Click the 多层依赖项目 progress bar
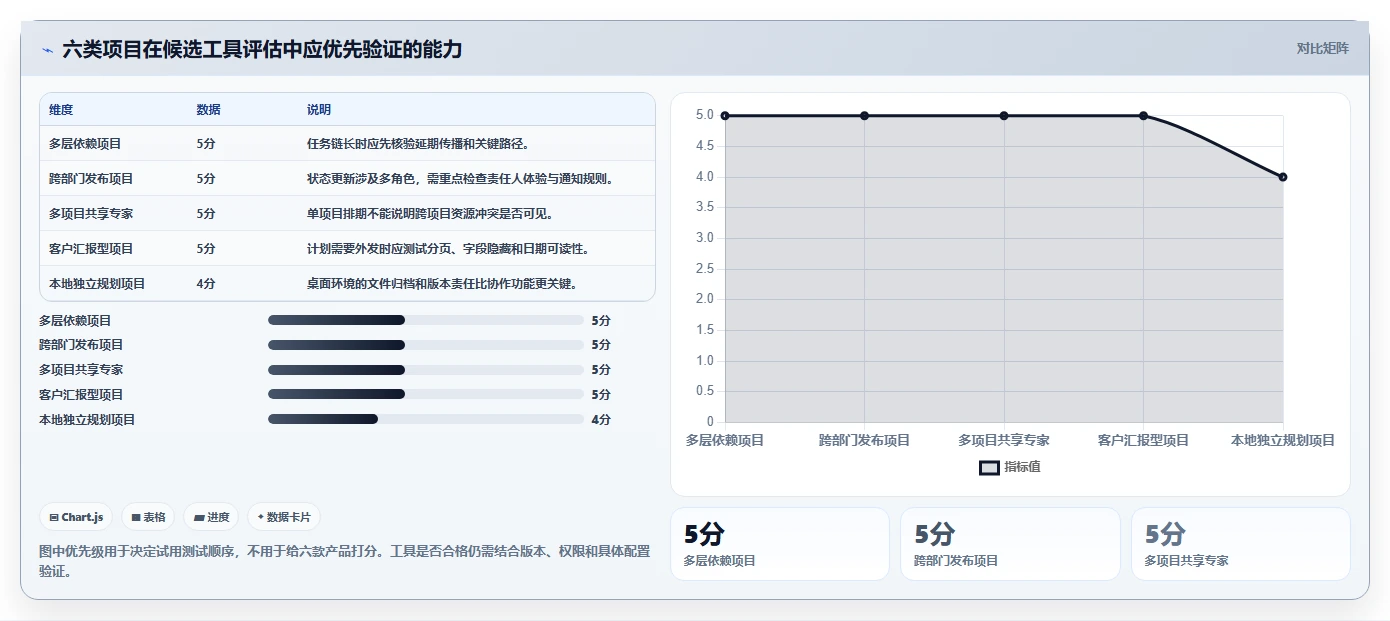This screenshot has width=1390, height=621. tap(425, 320)
